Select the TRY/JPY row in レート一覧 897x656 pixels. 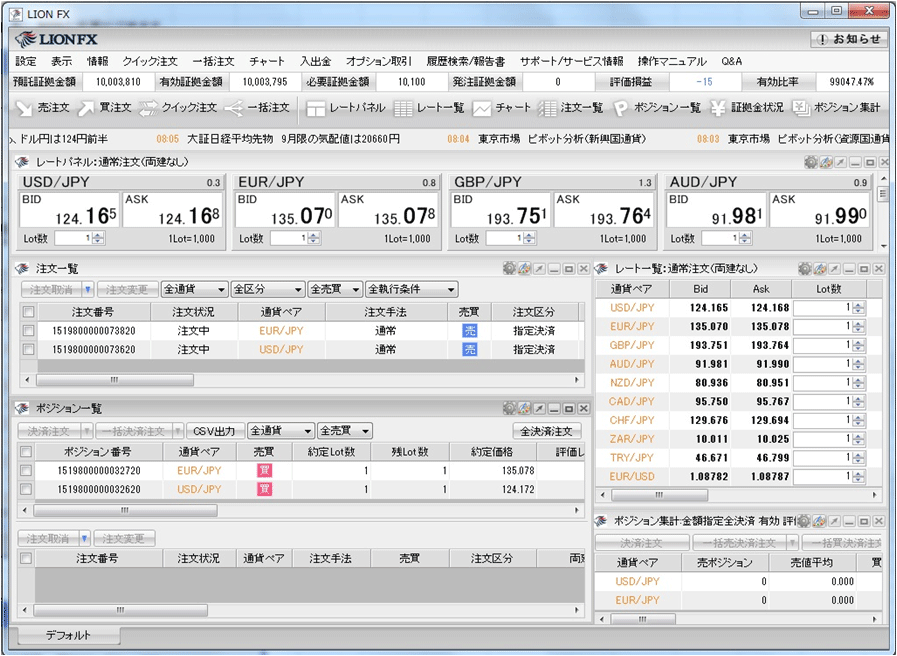pos(739,458)
